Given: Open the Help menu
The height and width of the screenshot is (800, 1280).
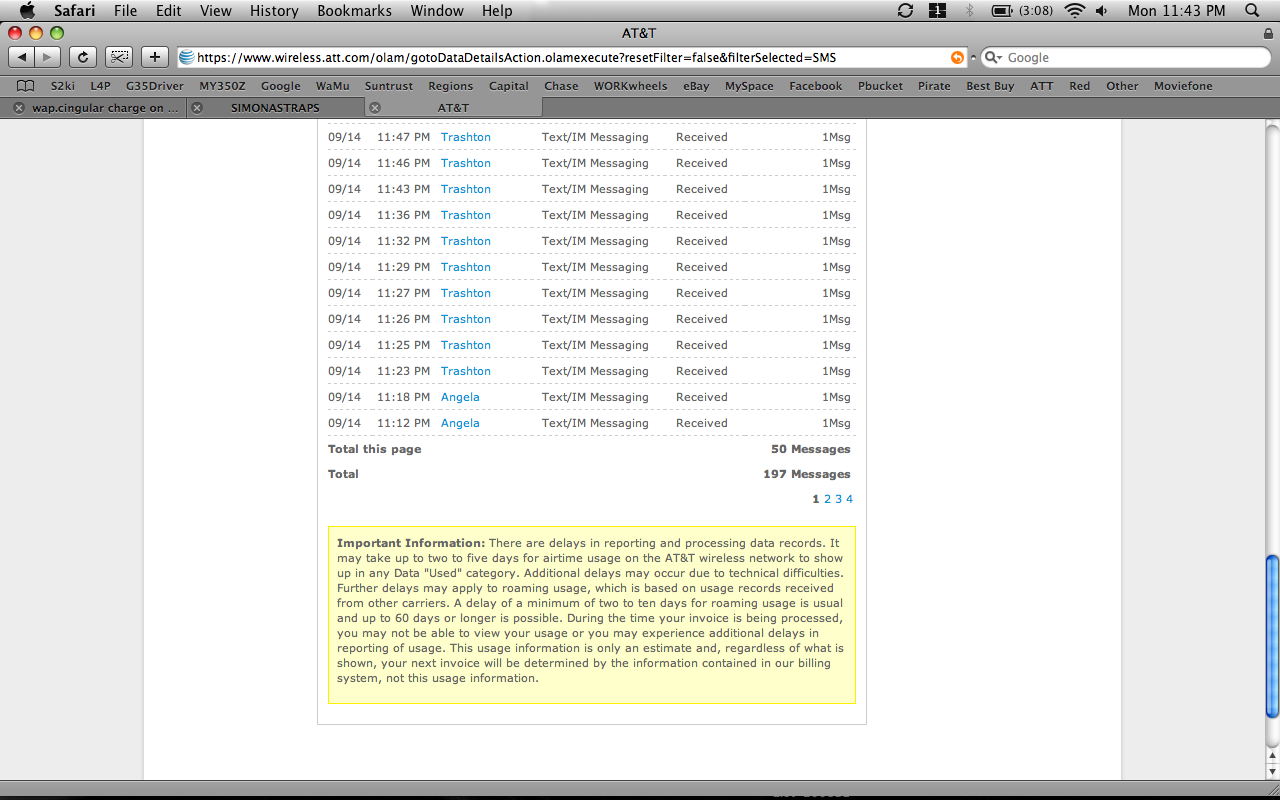Looking at the screenshot, I should coord(497,11).
